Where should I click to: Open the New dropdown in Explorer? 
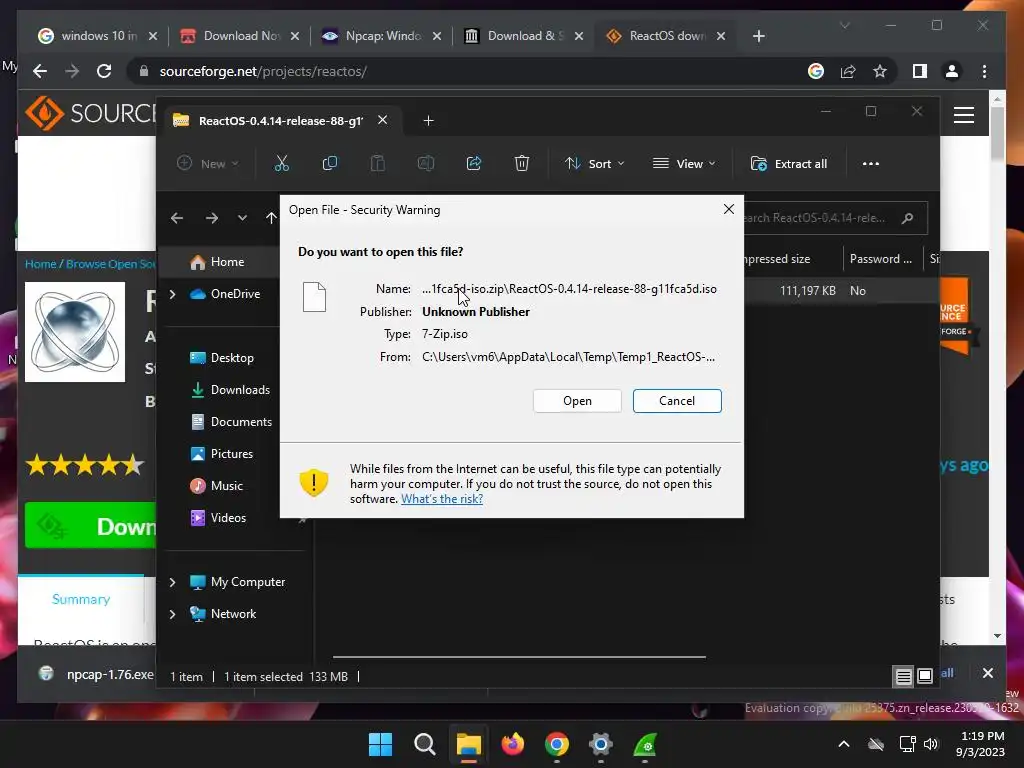click(x=208, y=163)
